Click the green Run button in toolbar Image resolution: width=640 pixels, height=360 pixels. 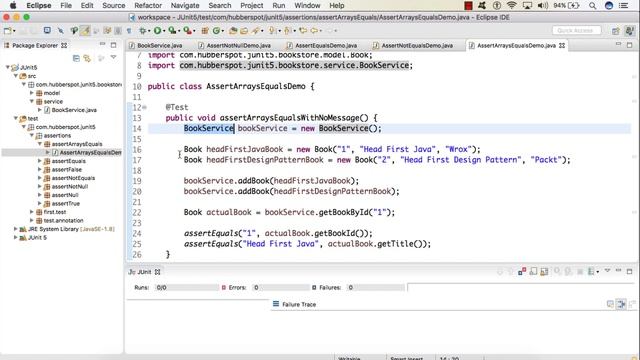pyautogui.click(x=157, y=31)
